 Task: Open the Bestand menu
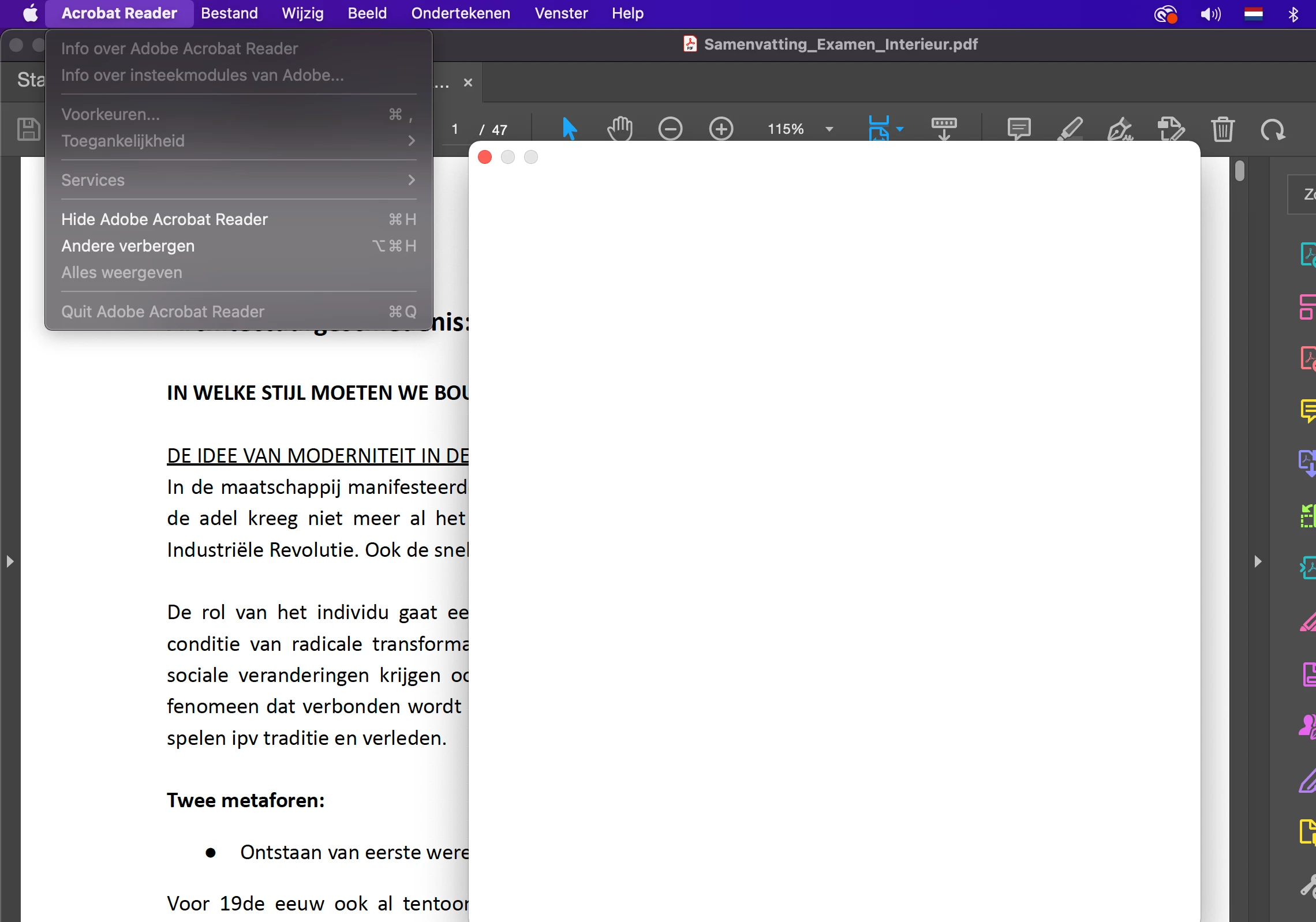(229, 13)
